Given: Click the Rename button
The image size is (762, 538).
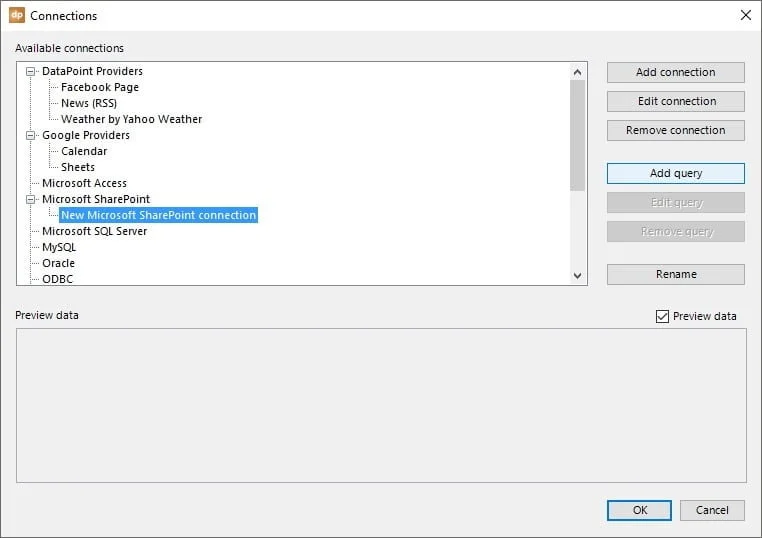Looking at the screenshot, I should 675,275.
